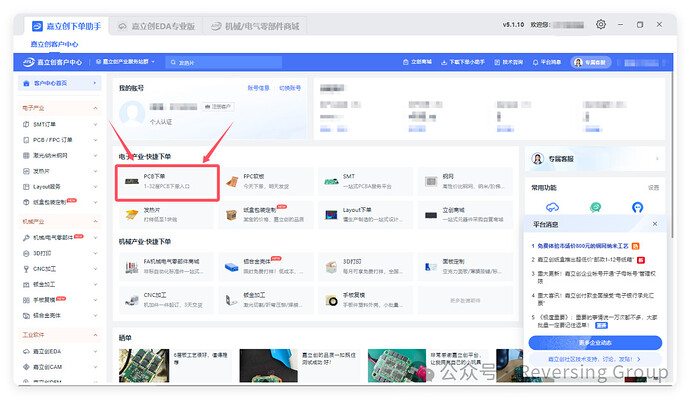Expand the 钣合金壳体 sidebar chevron

pos(95,315)
